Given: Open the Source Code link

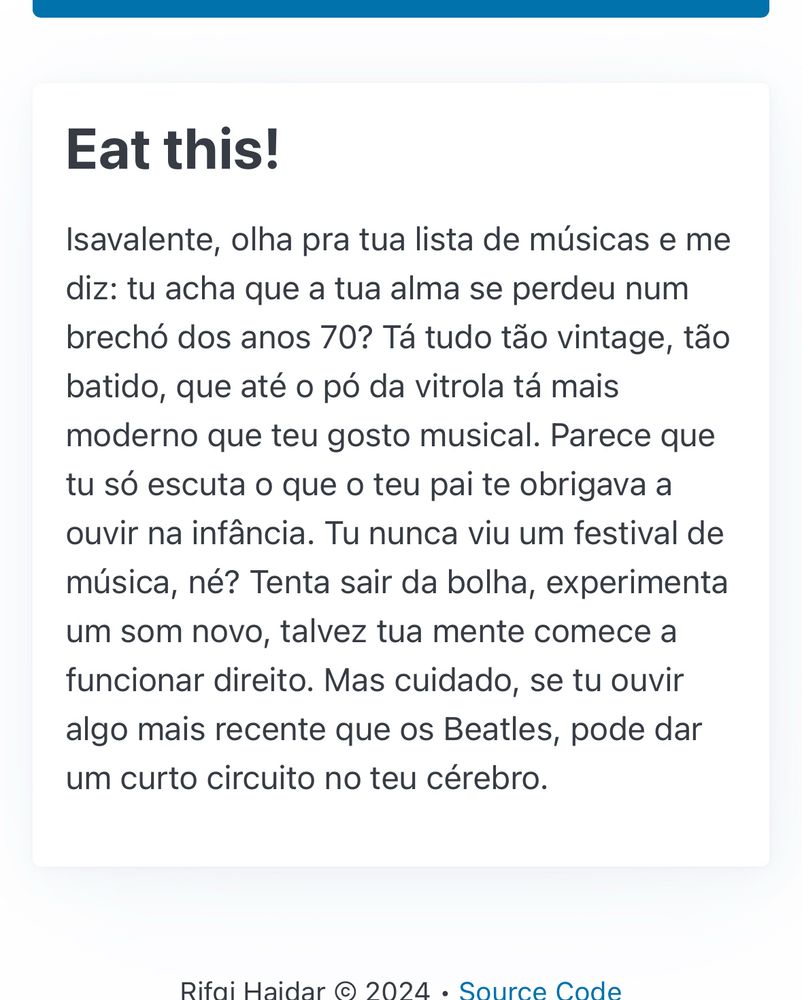Looking at the screenshot, I should tap(540, 990).
